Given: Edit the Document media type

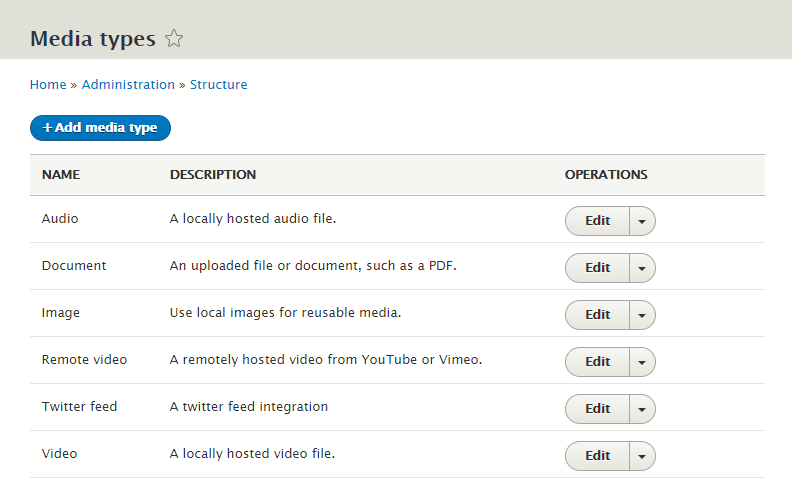Looking at the screenshot, I should tap(598, 268).
